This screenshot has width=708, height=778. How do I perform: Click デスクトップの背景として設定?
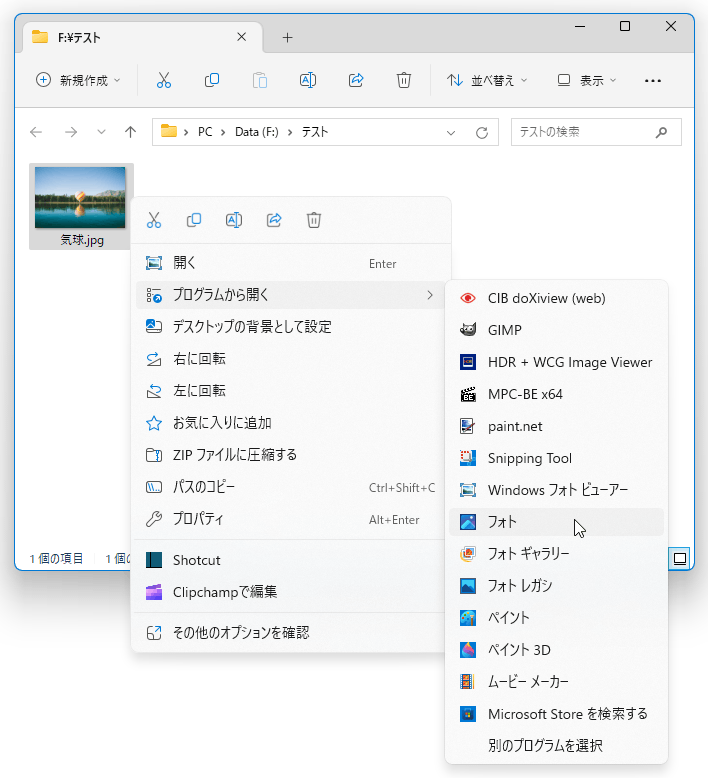point(291,326)
